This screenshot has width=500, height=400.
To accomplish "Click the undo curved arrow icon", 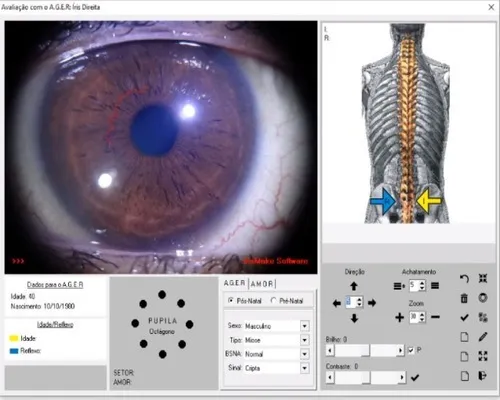I will [x=464, y=278].
